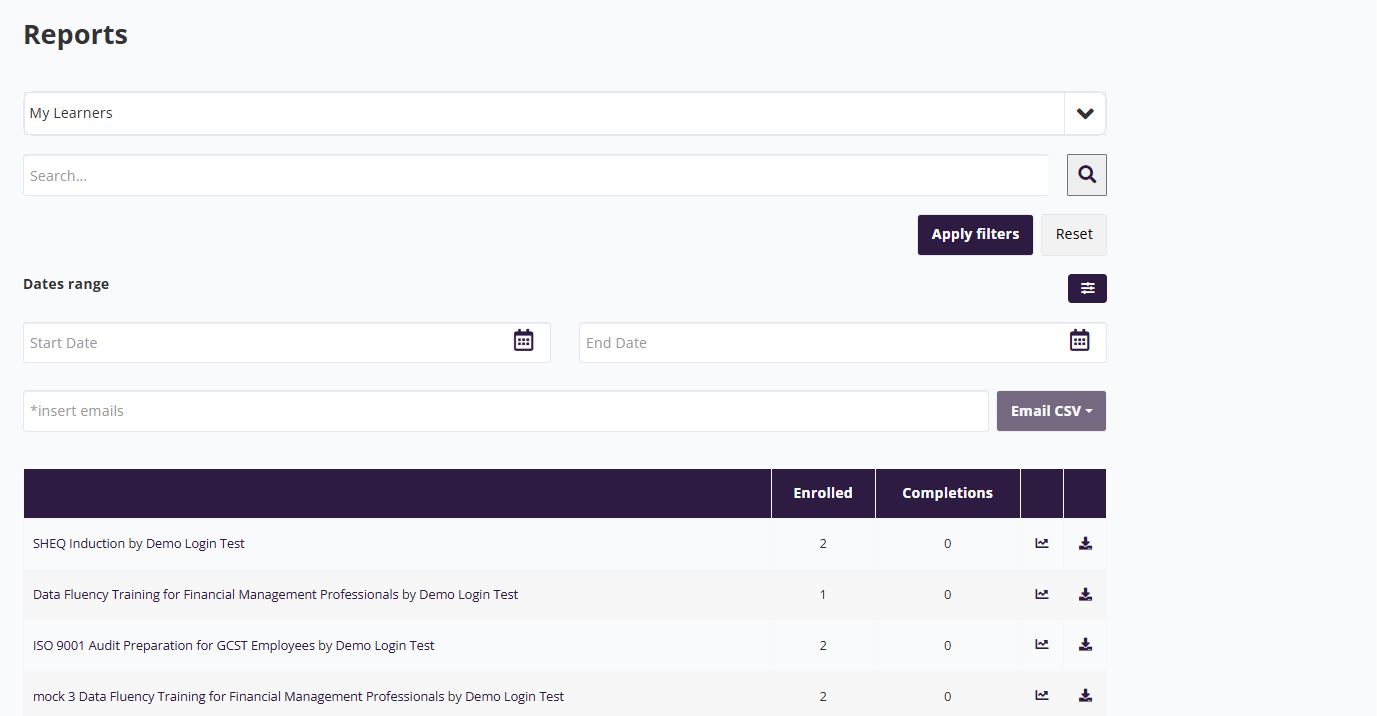
Task: Download the ISO 9001 Audit Preparation report
Action: click(1085, 645)
